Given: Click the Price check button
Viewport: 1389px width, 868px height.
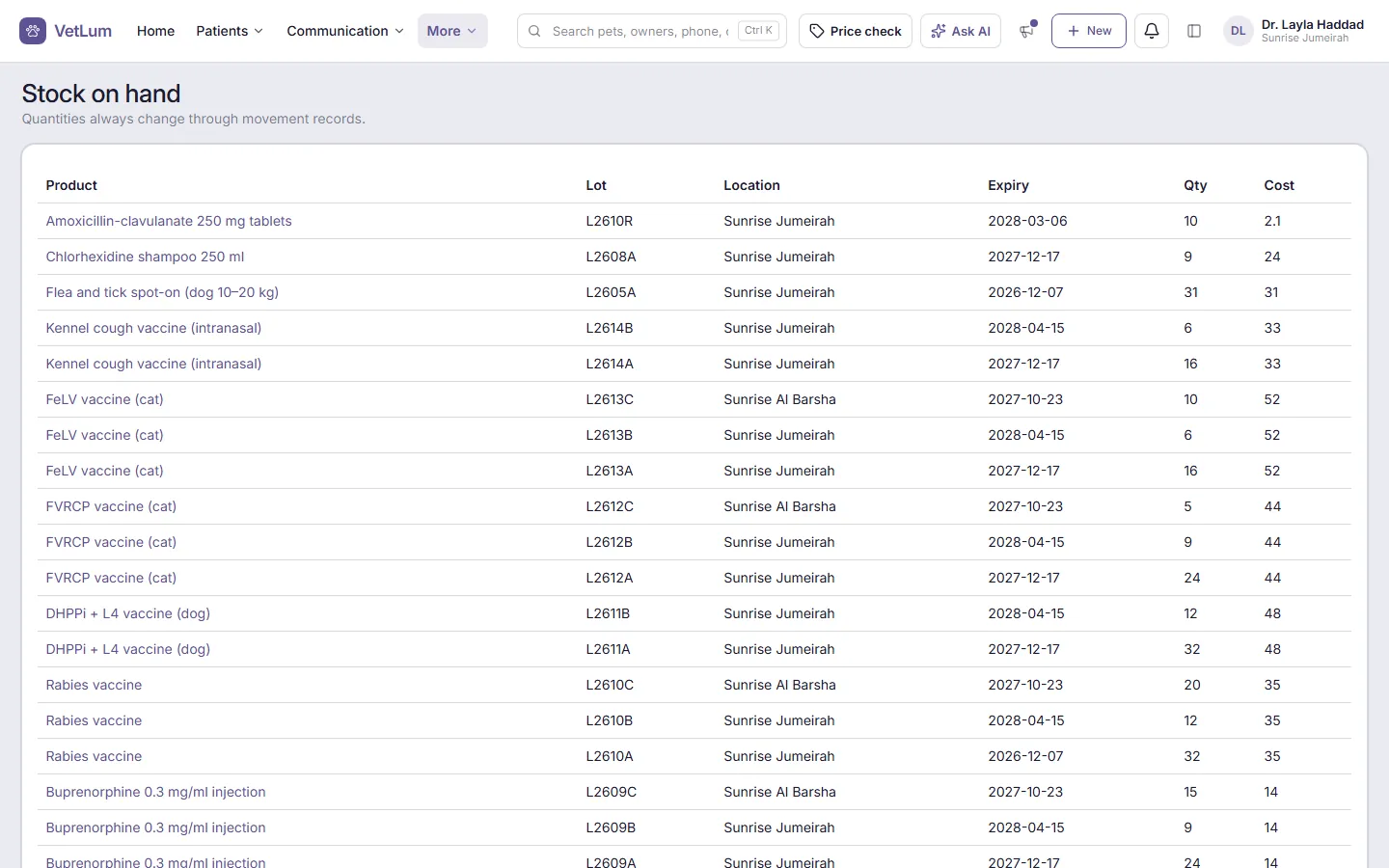Looking at the screenshot, I should point(855,31).
